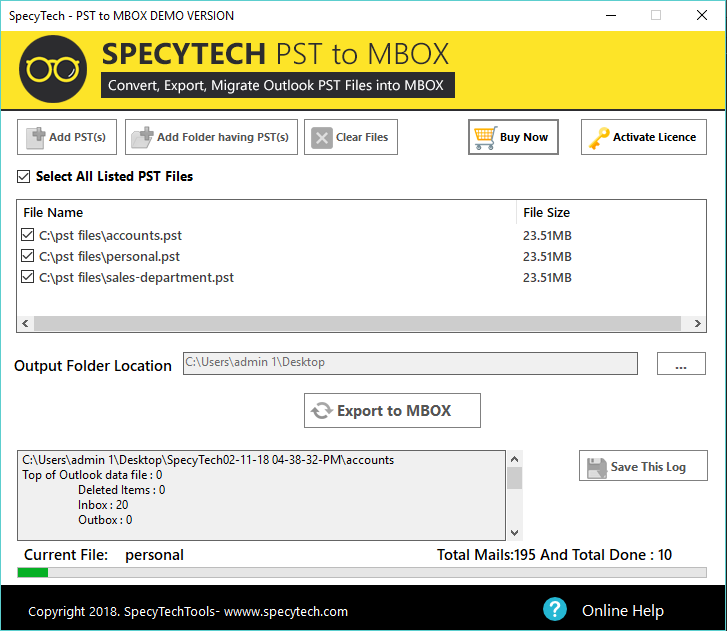Click the Save This Log button
The height and width of the screenshot is (631, 727).
tap(643, 465)
